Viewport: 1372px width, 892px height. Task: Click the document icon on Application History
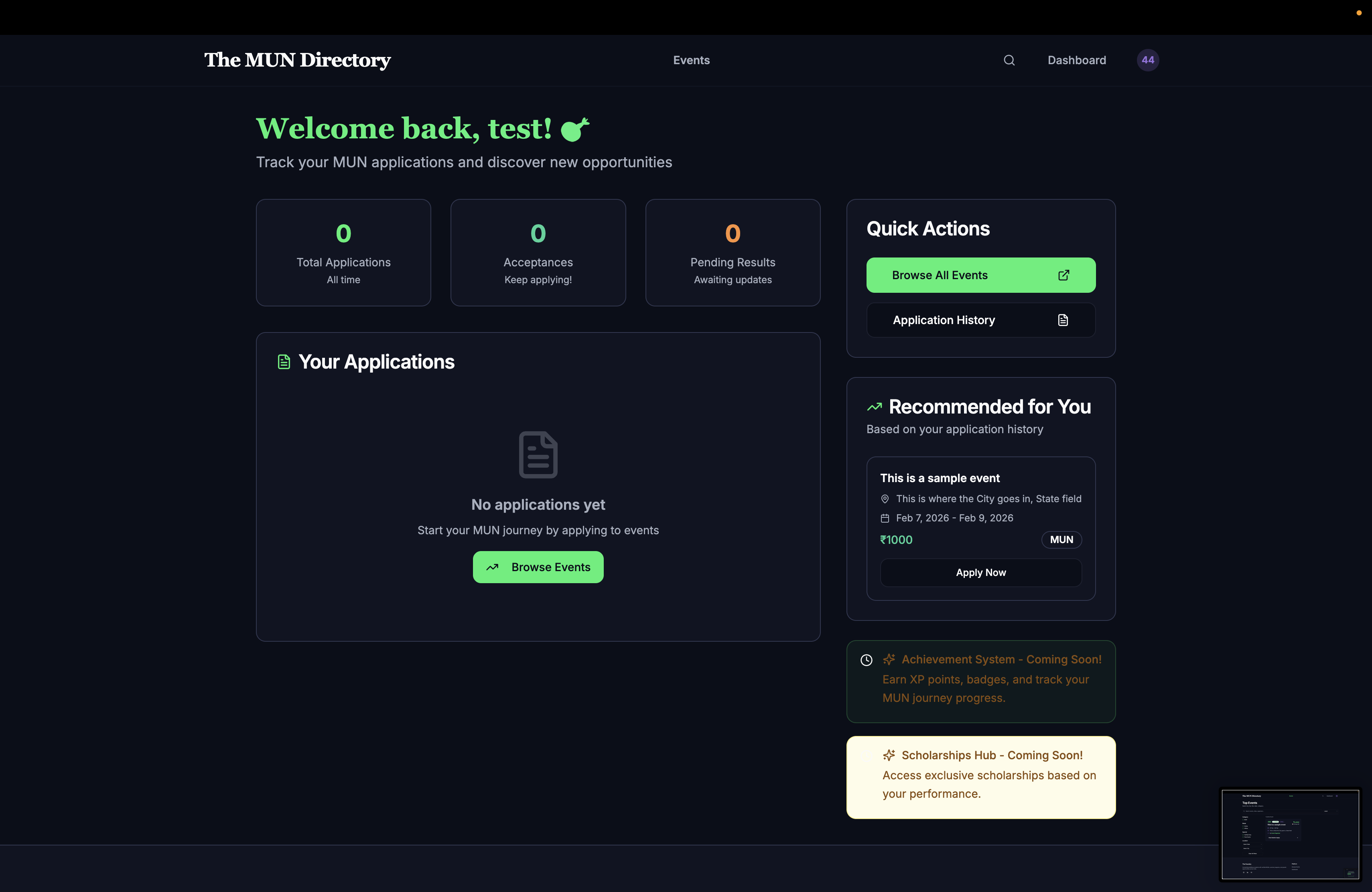(1063, 320)
